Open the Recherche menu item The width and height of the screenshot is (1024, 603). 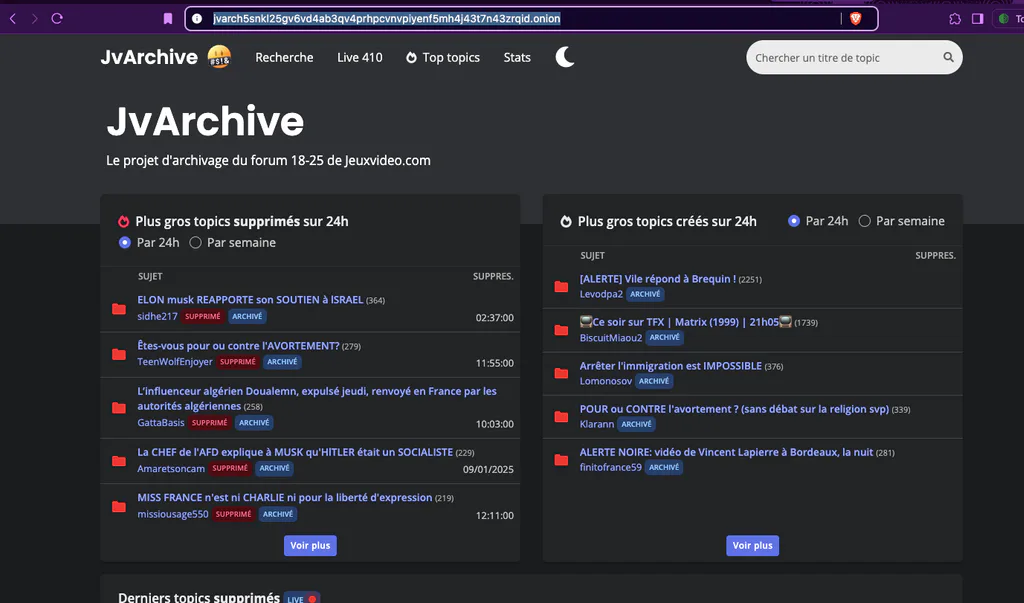pos(284,57)
